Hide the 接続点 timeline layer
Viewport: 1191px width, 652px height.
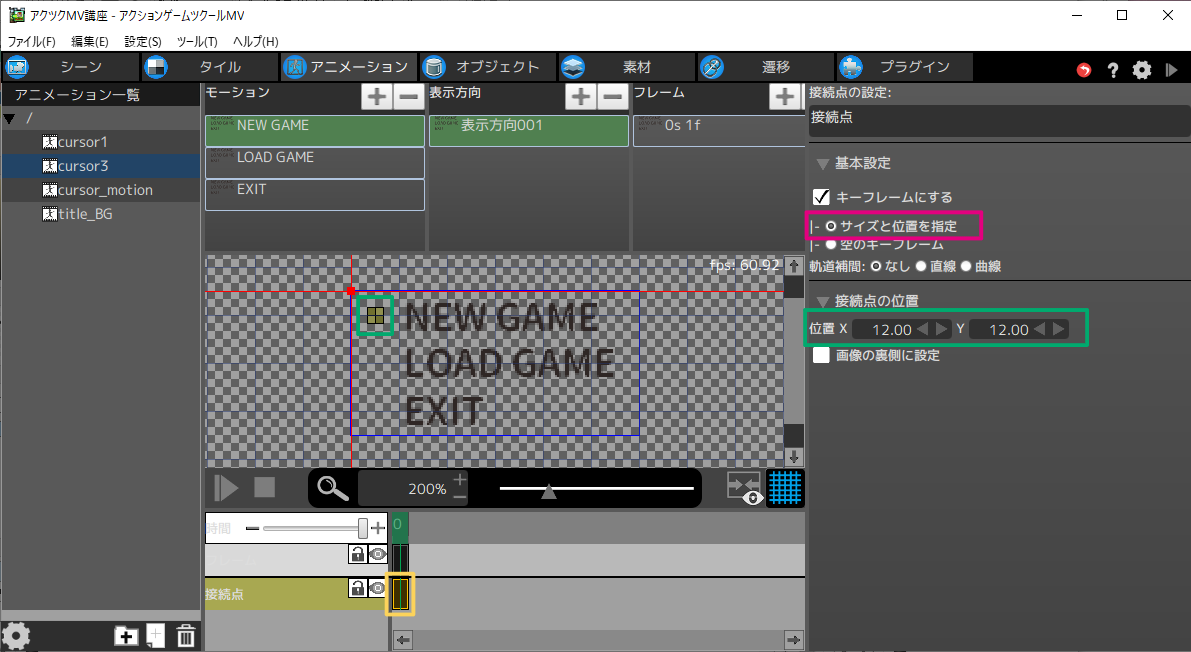[377, 588]
